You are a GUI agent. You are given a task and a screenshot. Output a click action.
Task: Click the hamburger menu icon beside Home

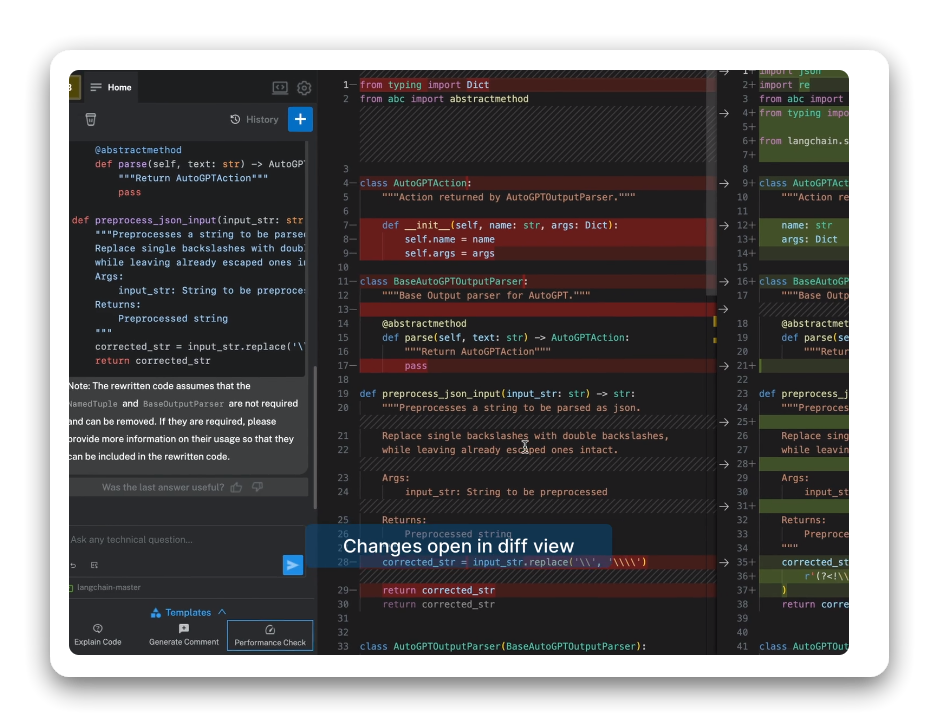click(x=96, y=88)
